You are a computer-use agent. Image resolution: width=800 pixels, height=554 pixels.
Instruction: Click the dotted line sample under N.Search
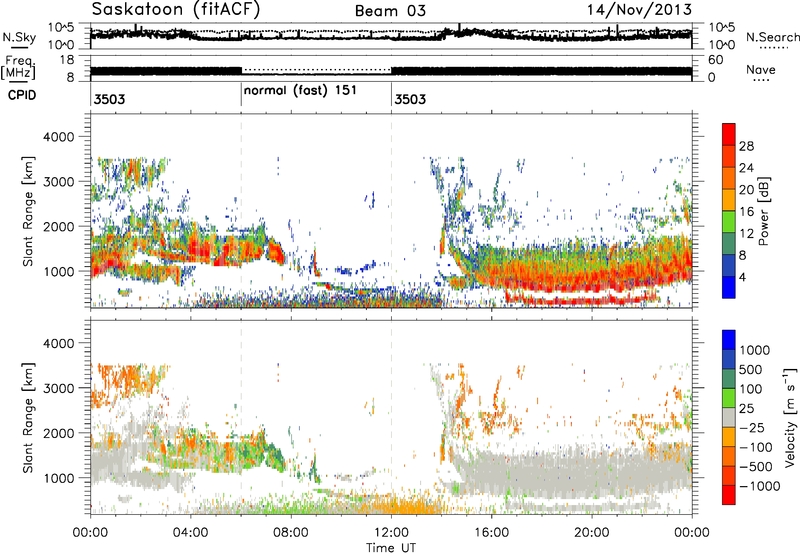click(774, 48)
